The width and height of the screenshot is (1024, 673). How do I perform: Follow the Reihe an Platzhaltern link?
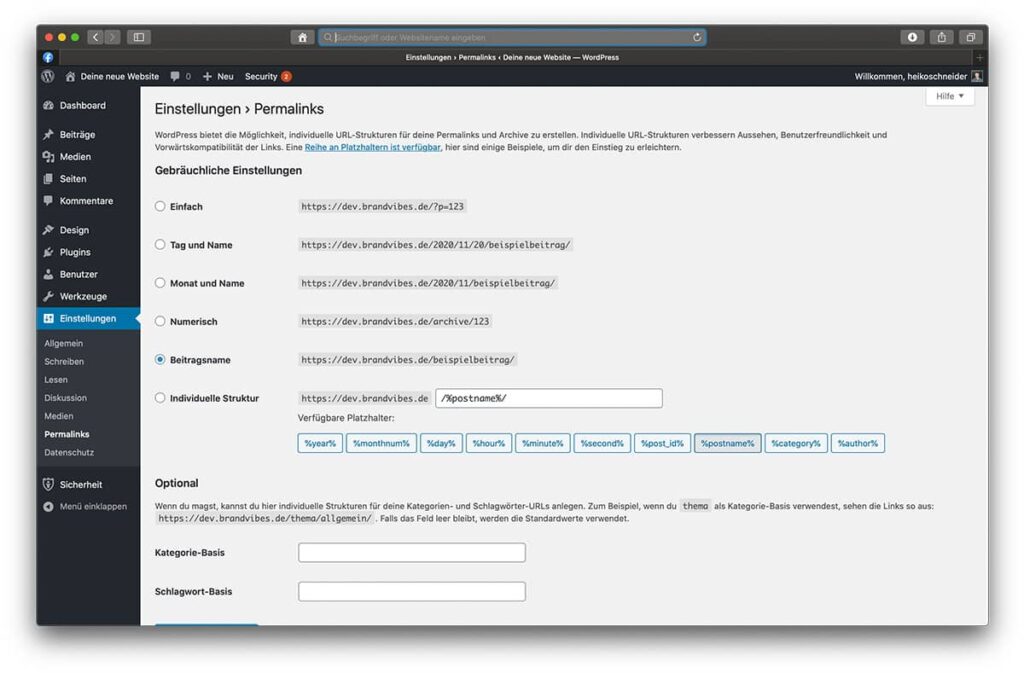pos(372,147)
